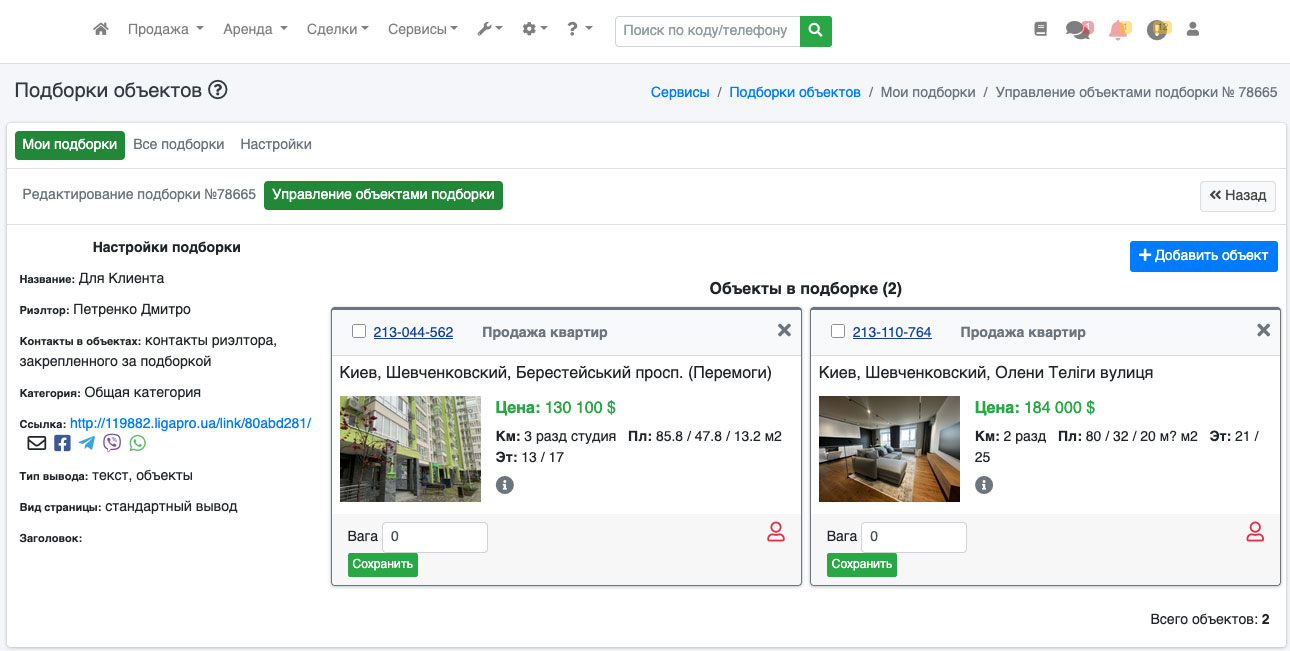Share the selection link via Telegram icon

(x=87, y=443)
